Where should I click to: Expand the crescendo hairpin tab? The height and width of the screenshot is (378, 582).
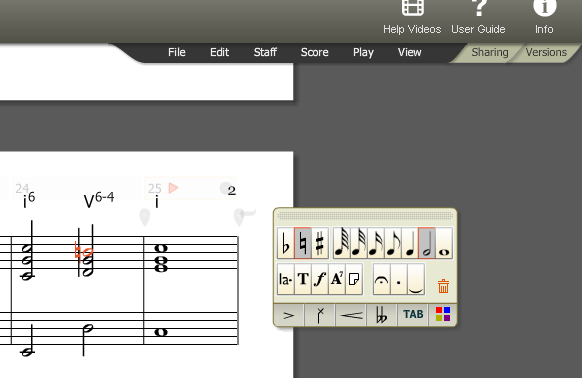click(351, 315)
